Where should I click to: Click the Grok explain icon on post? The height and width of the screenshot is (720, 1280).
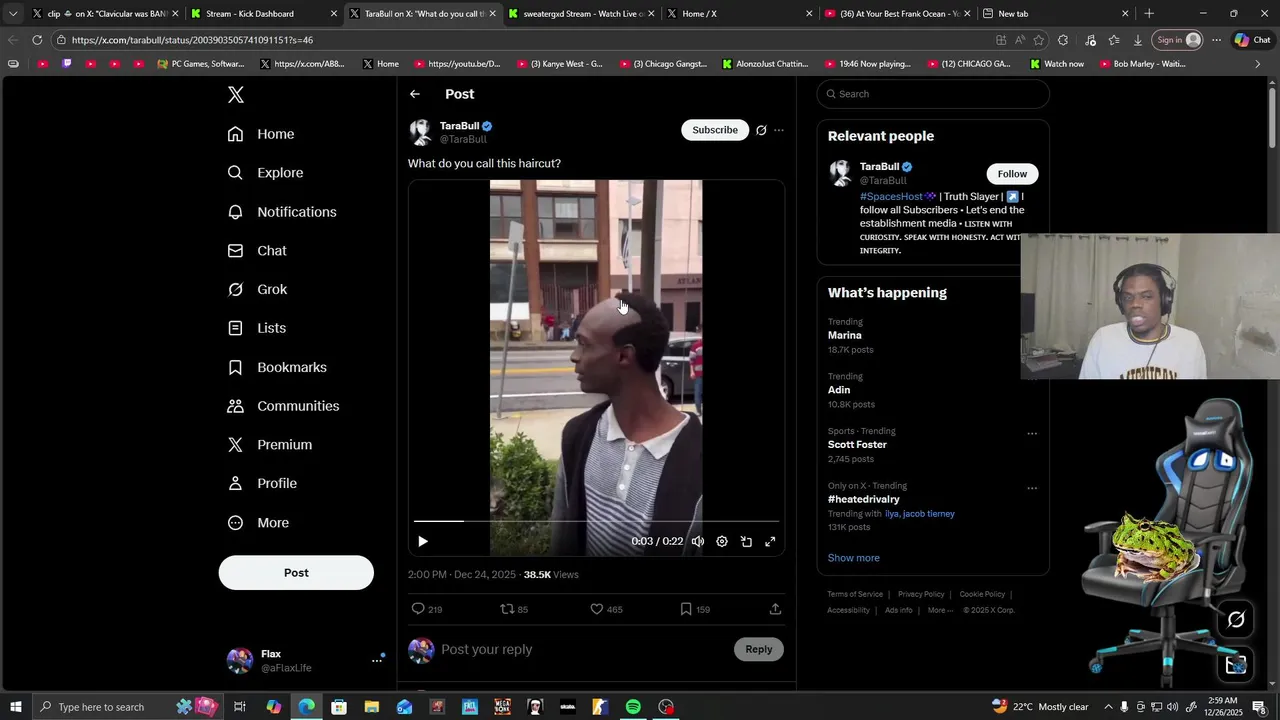pyautogui.click(x=761, y=130)
